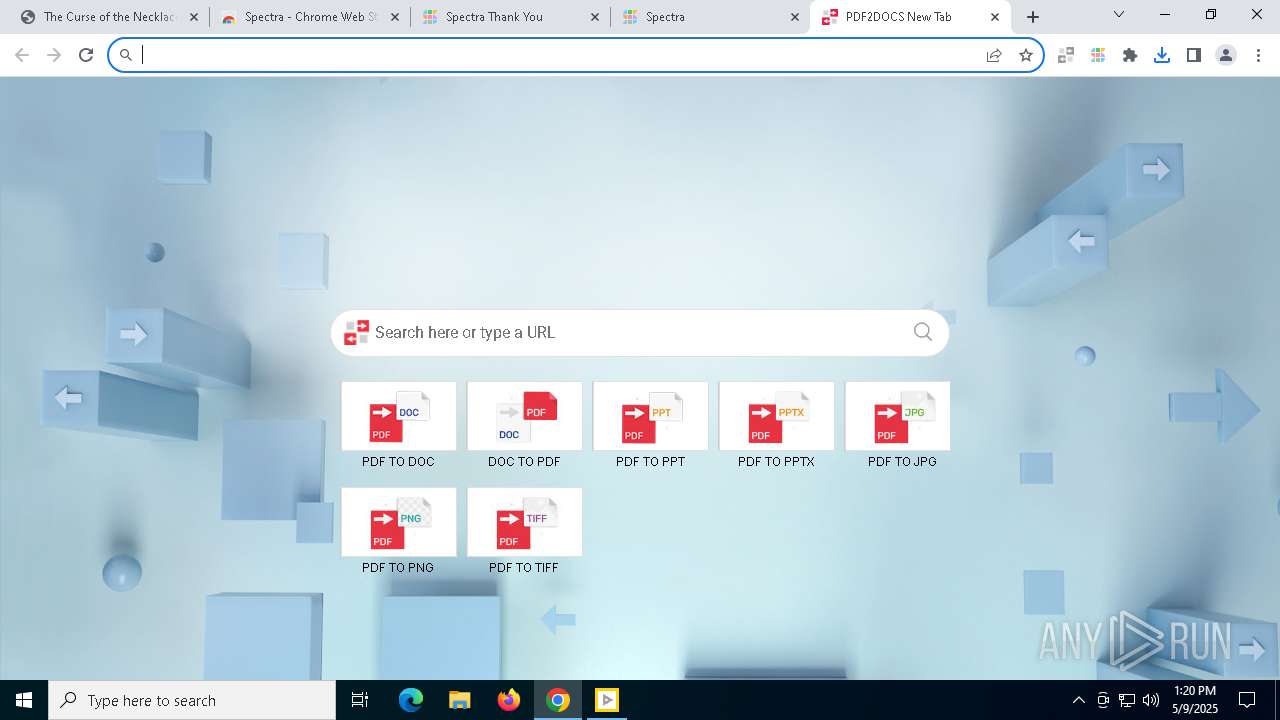Expand the tab search dropdown arrow
This screenshot has height=720, width=1280.
[x=1119, y=15]
